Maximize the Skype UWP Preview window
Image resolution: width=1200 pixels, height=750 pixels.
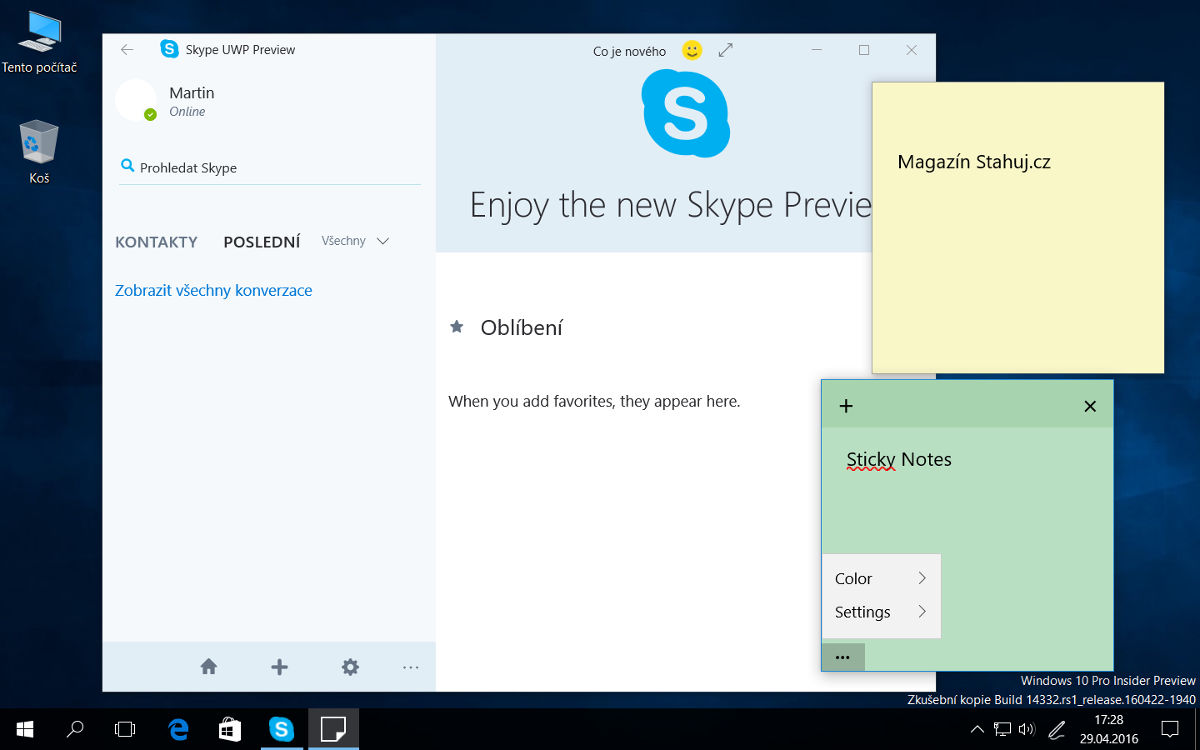864,50
